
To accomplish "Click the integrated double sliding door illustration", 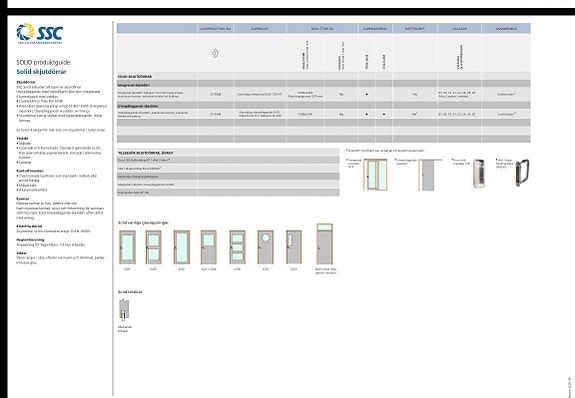I will tap(375, 175).
